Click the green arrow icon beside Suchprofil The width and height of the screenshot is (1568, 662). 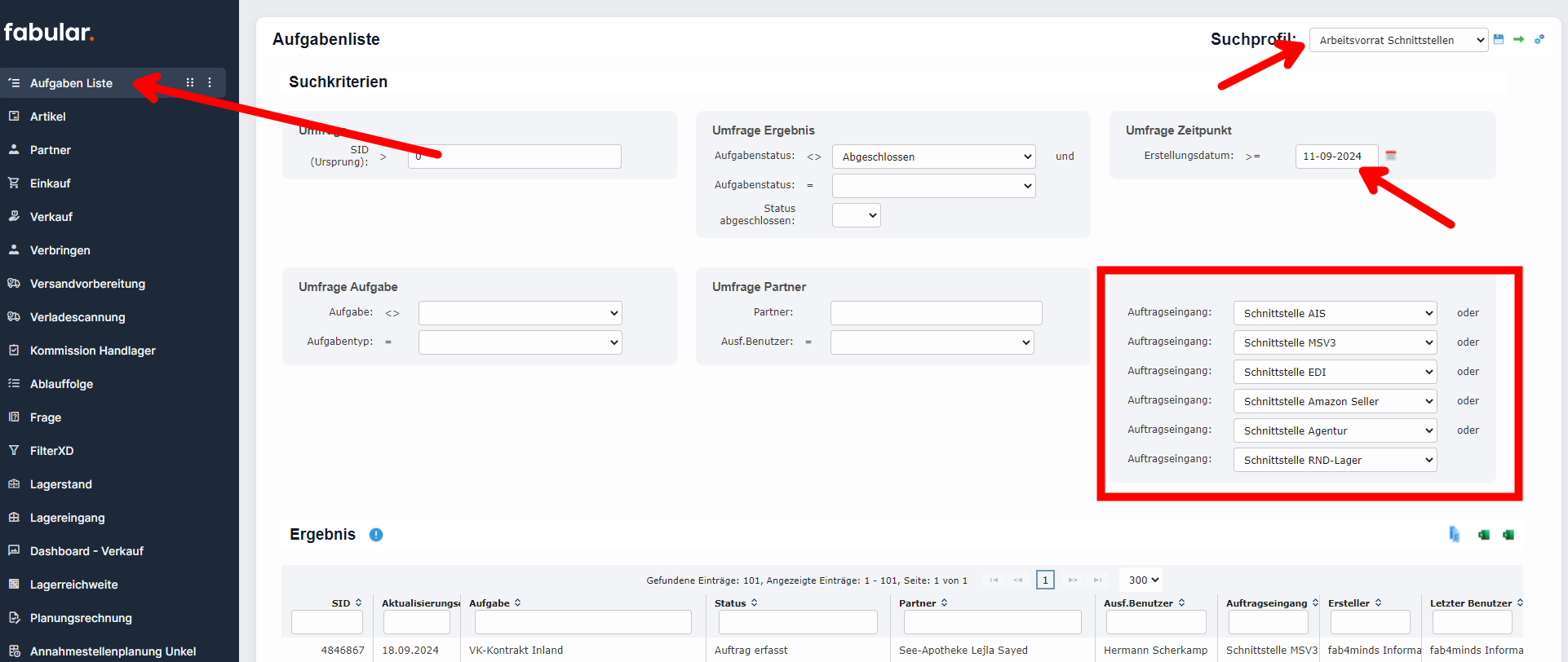pyautogui.click(x=1518, y=39)
